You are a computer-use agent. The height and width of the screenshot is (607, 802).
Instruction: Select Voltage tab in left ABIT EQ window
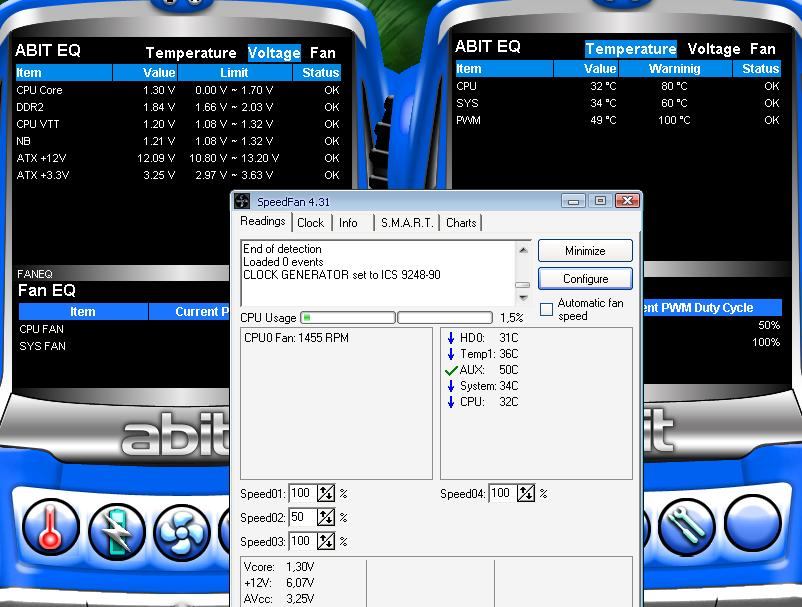point(274,53)
